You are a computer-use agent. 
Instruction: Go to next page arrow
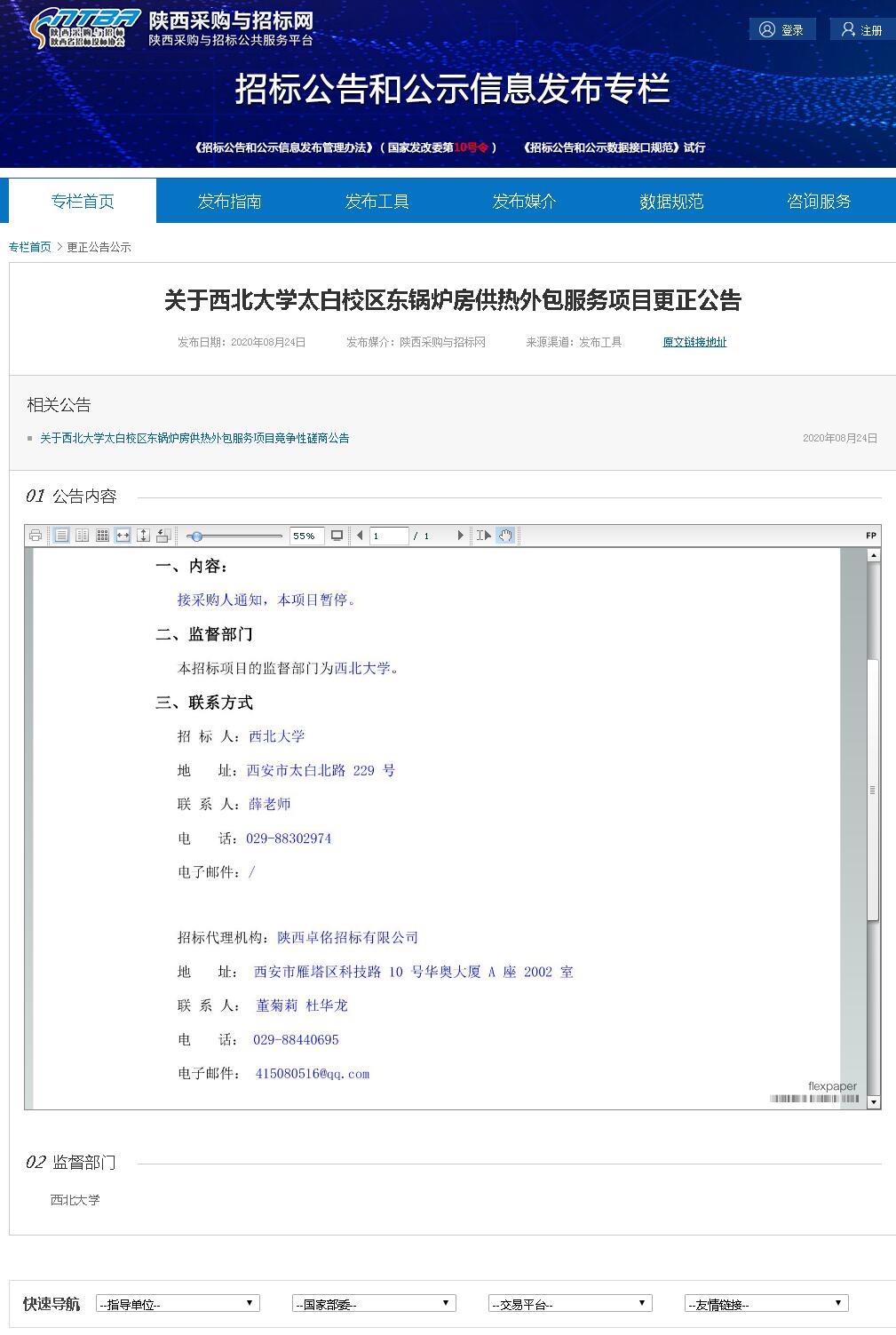coord(460,536)
